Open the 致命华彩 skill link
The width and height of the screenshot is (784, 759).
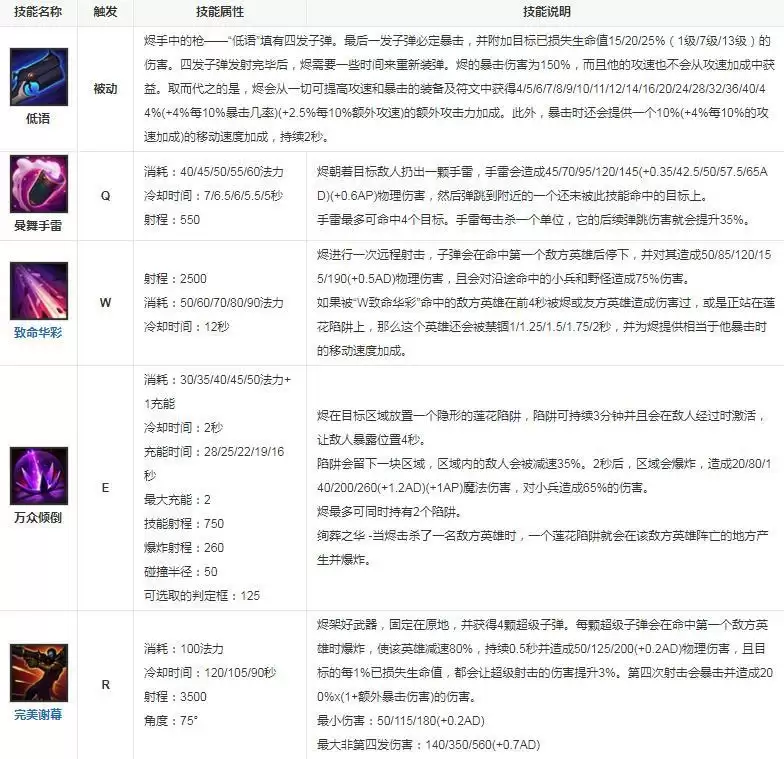click(38, 332)
